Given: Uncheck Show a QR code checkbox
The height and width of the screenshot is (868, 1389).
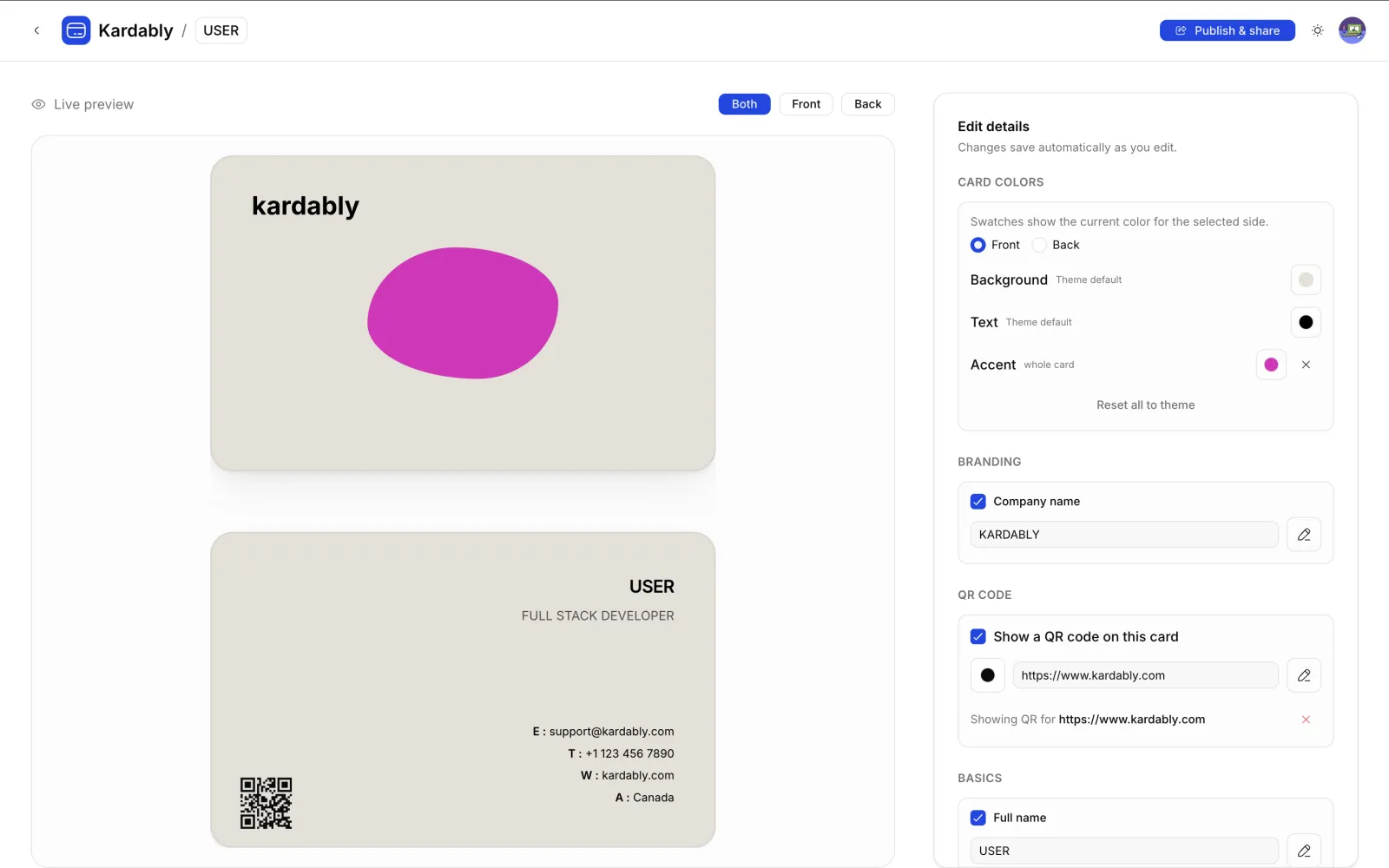Looking at the screenshot, I should (x=978, y=636).
